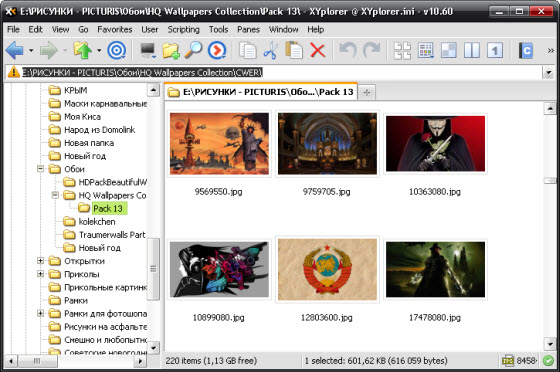Select the kolekchen folder

(x=96, y=221)
